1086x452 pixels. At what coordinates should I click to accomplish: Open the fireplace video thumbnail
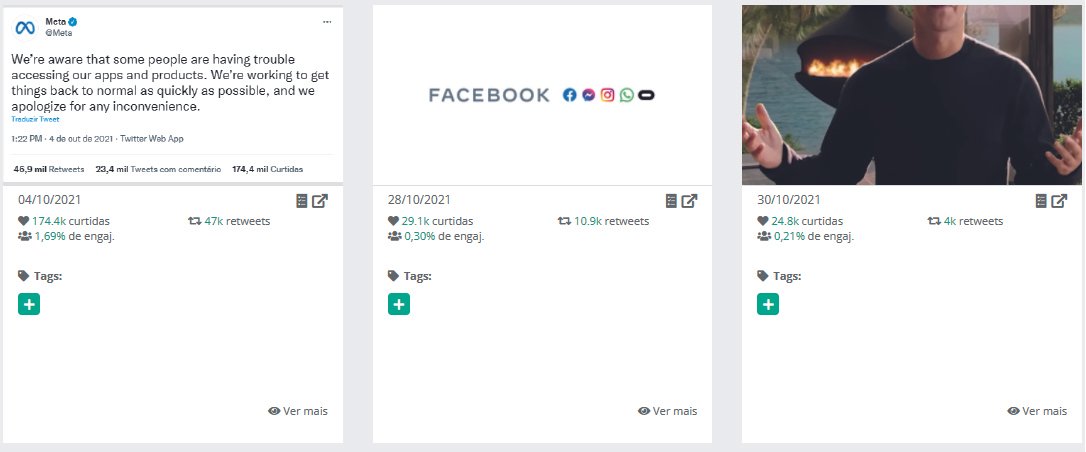click(912, 95)
